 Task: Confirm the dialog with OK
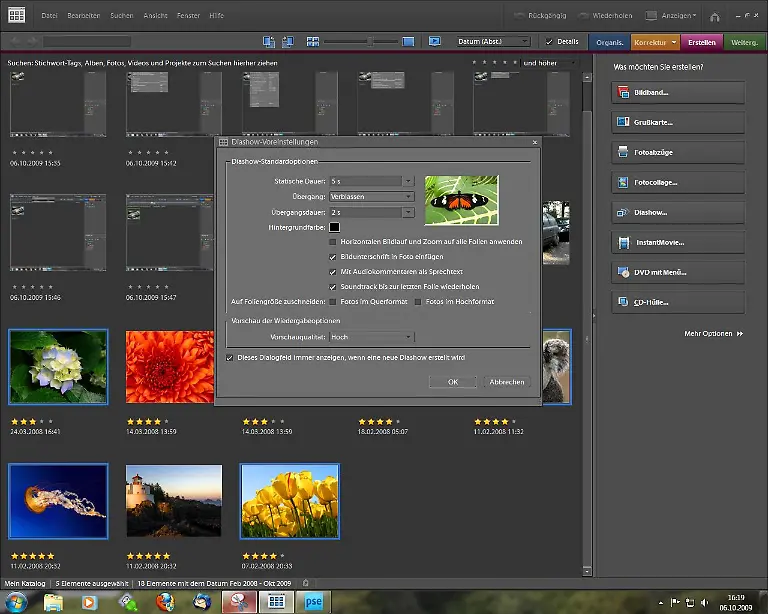453,382
